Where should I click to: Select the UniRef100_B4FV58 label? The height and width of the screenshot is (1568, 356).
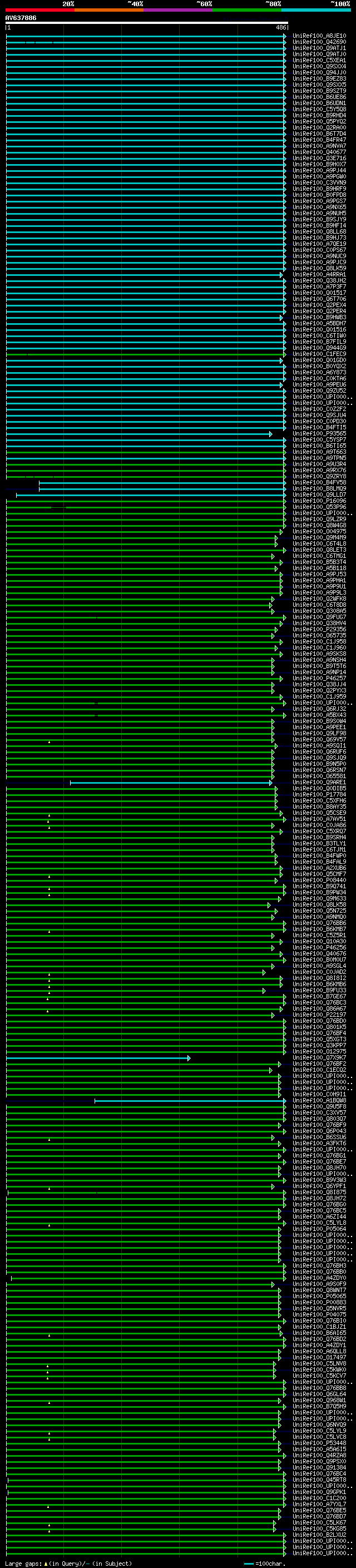click(x=319, y=483)
